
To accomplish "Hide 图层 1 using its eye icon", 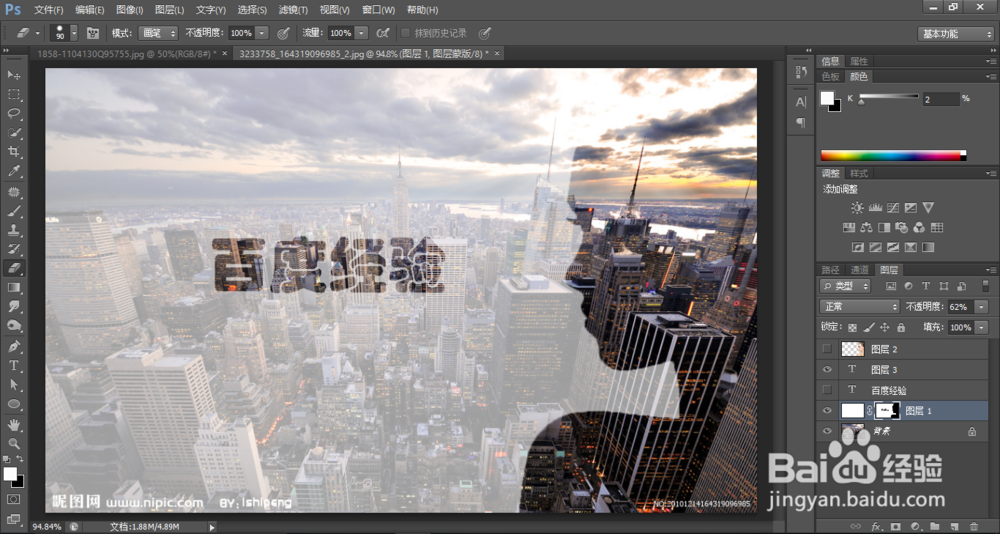I will (x=827, y=410).
